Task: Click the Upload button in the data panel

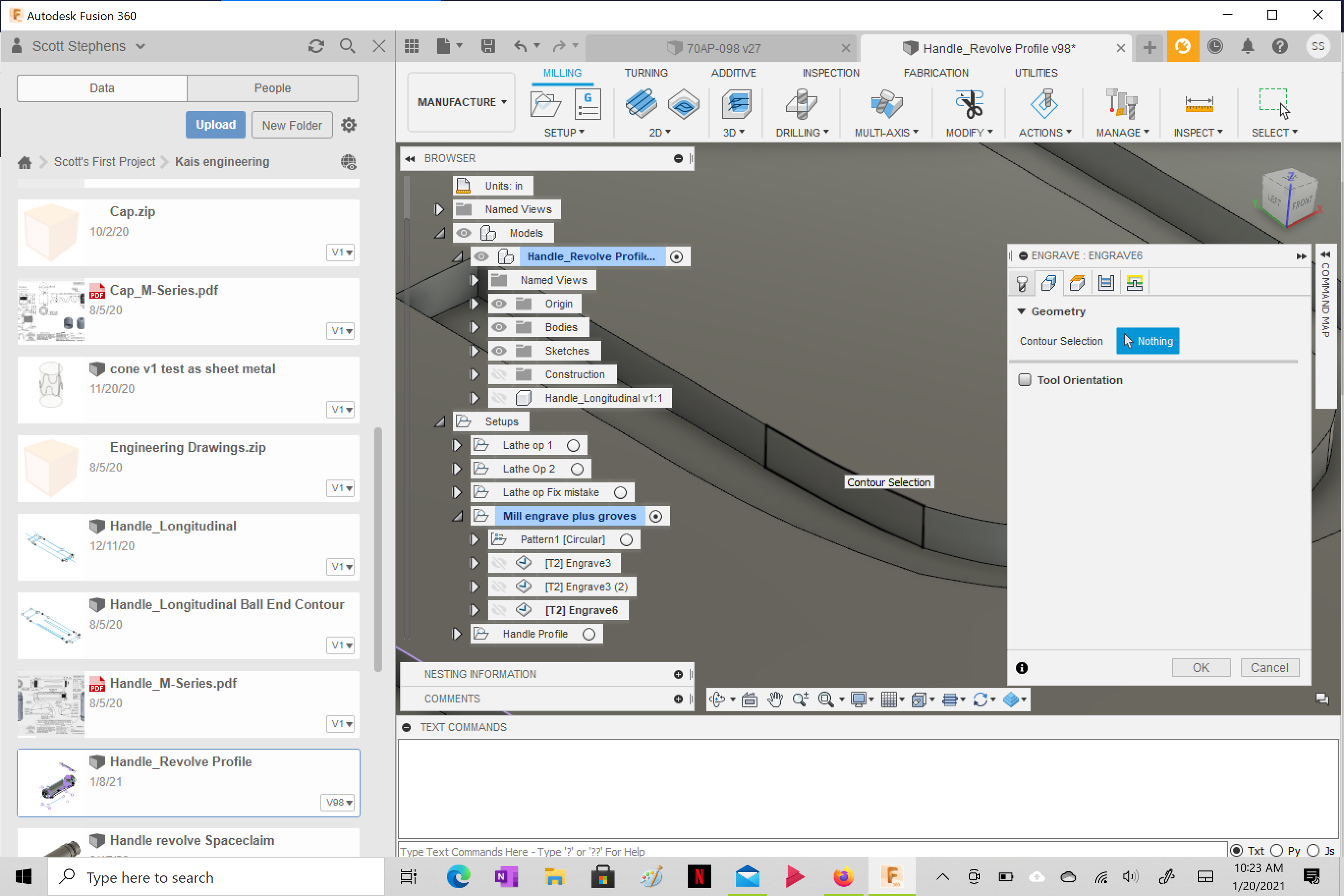Action: [x=216, y=125]
